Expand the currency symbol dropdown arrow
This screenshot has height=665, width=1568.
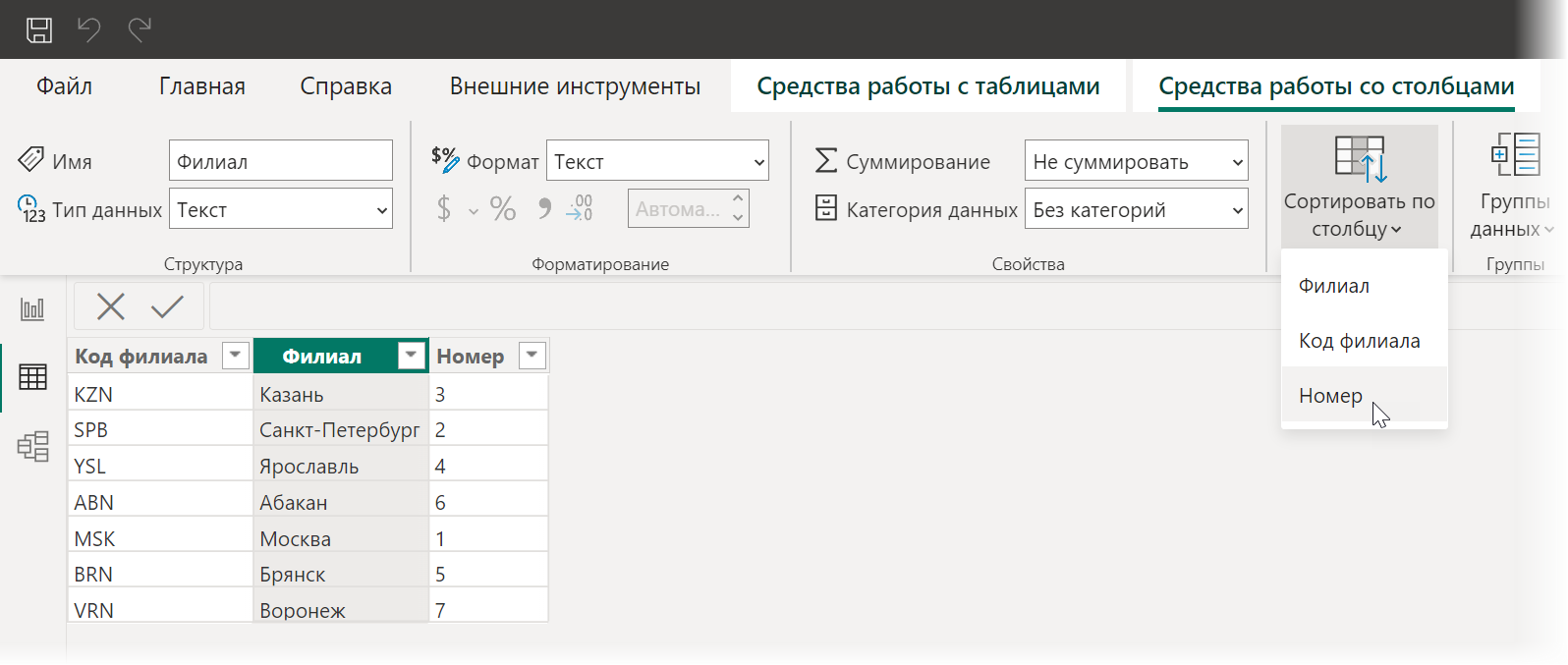tap(474, 211)
